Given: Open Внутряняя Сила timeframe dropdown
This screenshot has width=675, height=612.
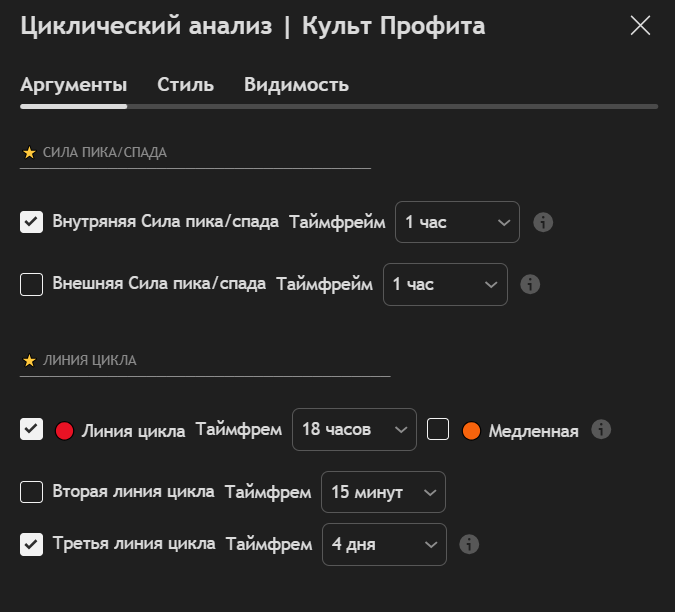Looking at the screenshot, I should (x=457, y=222).
